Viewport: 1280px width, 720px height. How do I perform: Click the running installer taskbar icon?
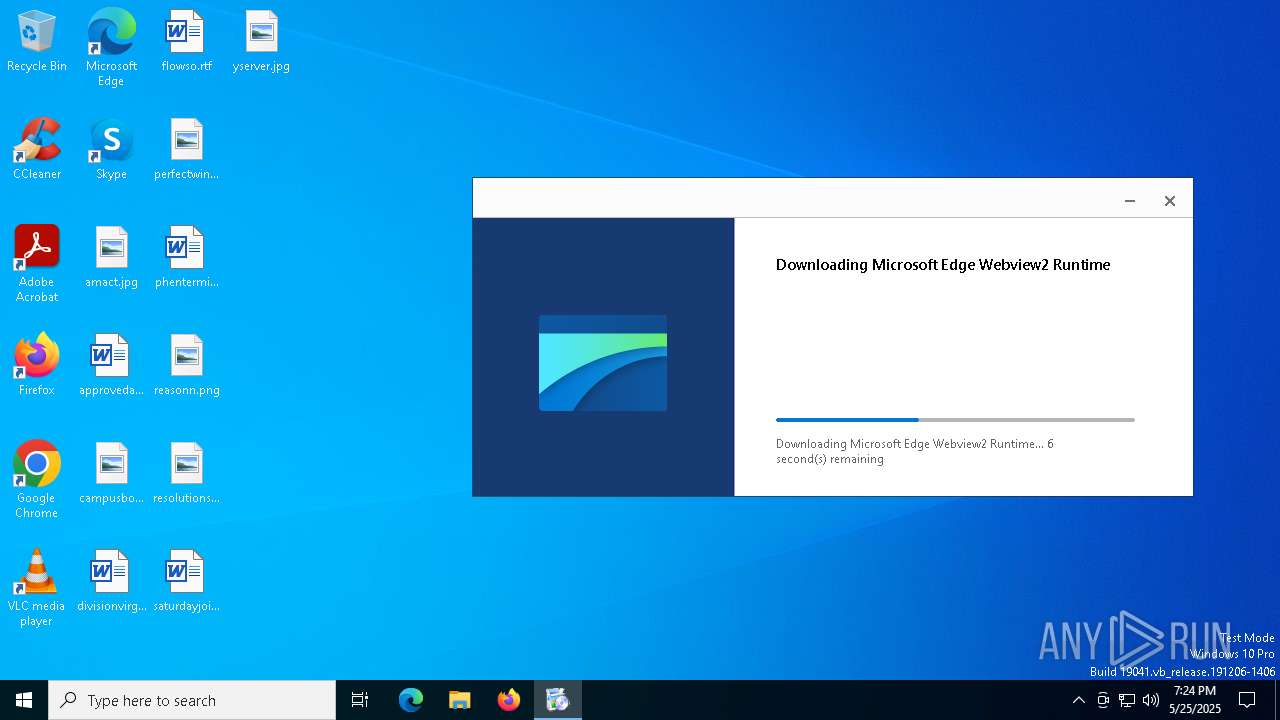[557, 700]
